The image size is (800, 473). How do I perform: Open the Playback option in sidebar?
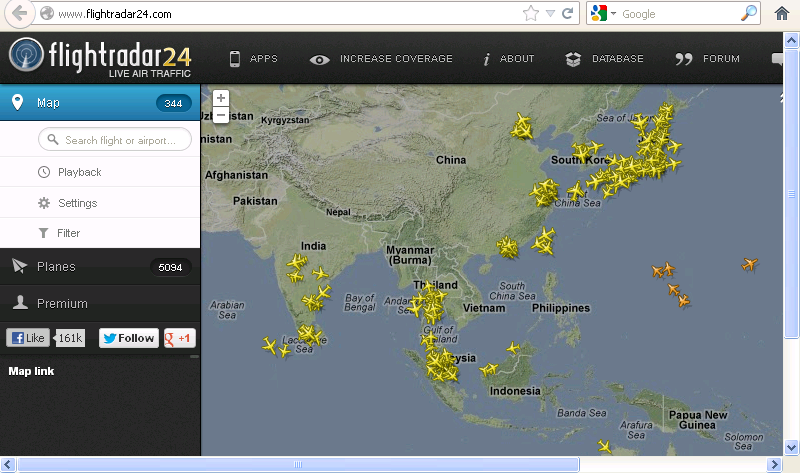point(79,172)
